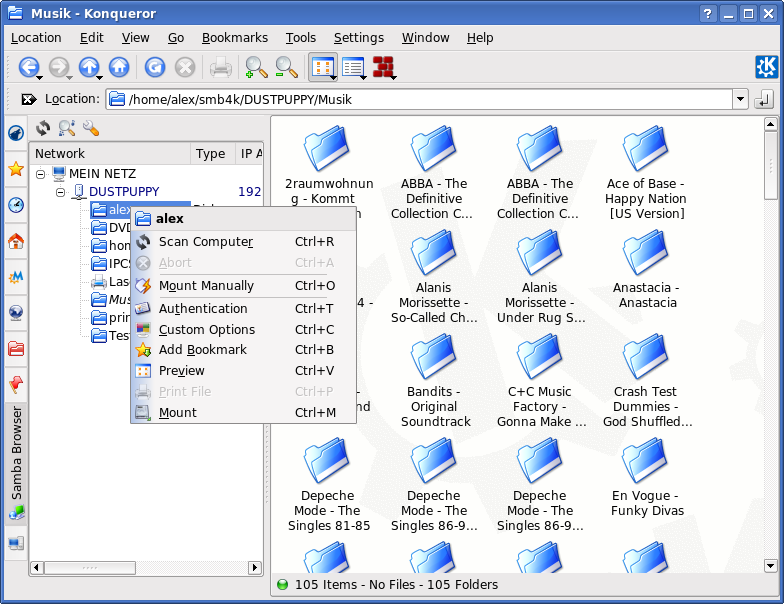Collapse the MEIN NETZ tree node
The image size is (784, 604).
click(41, 174)
